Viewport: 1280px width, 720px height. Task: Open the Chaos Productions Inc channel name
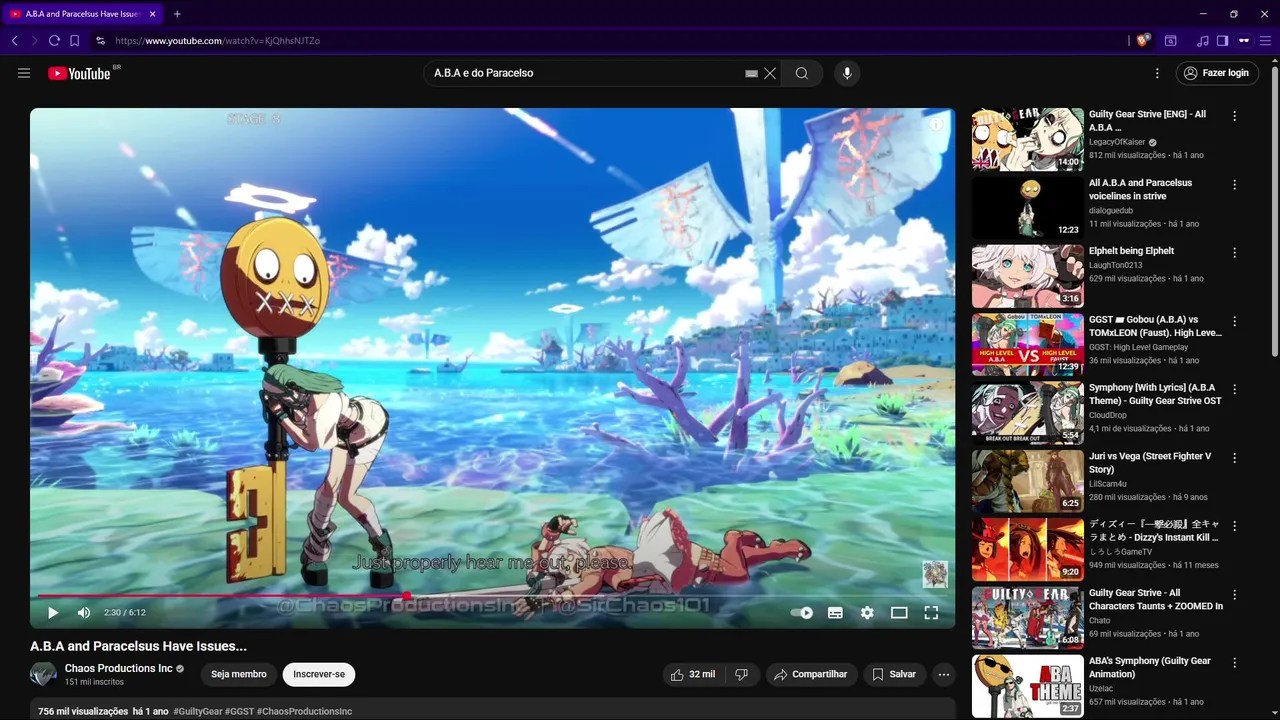(119, 668)
